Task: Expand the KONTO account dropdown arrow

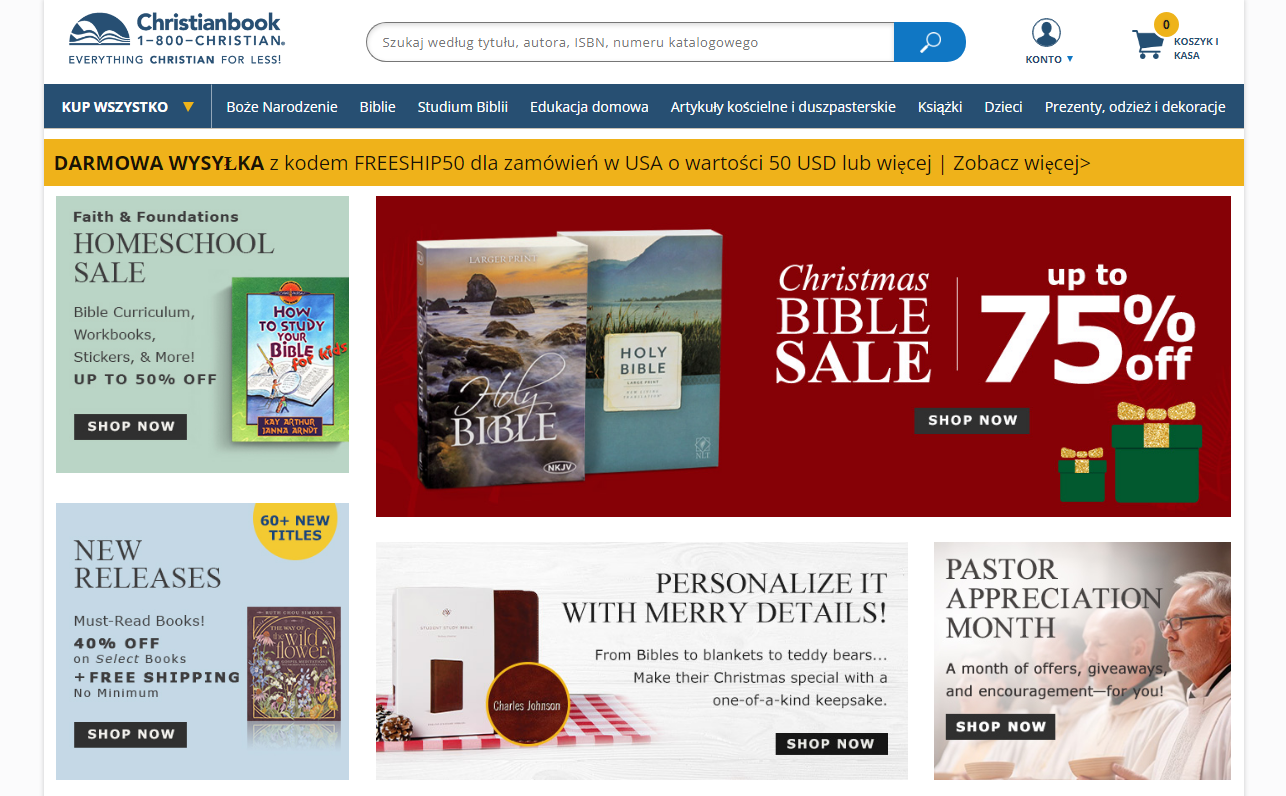Action: tap(1070, 59)
